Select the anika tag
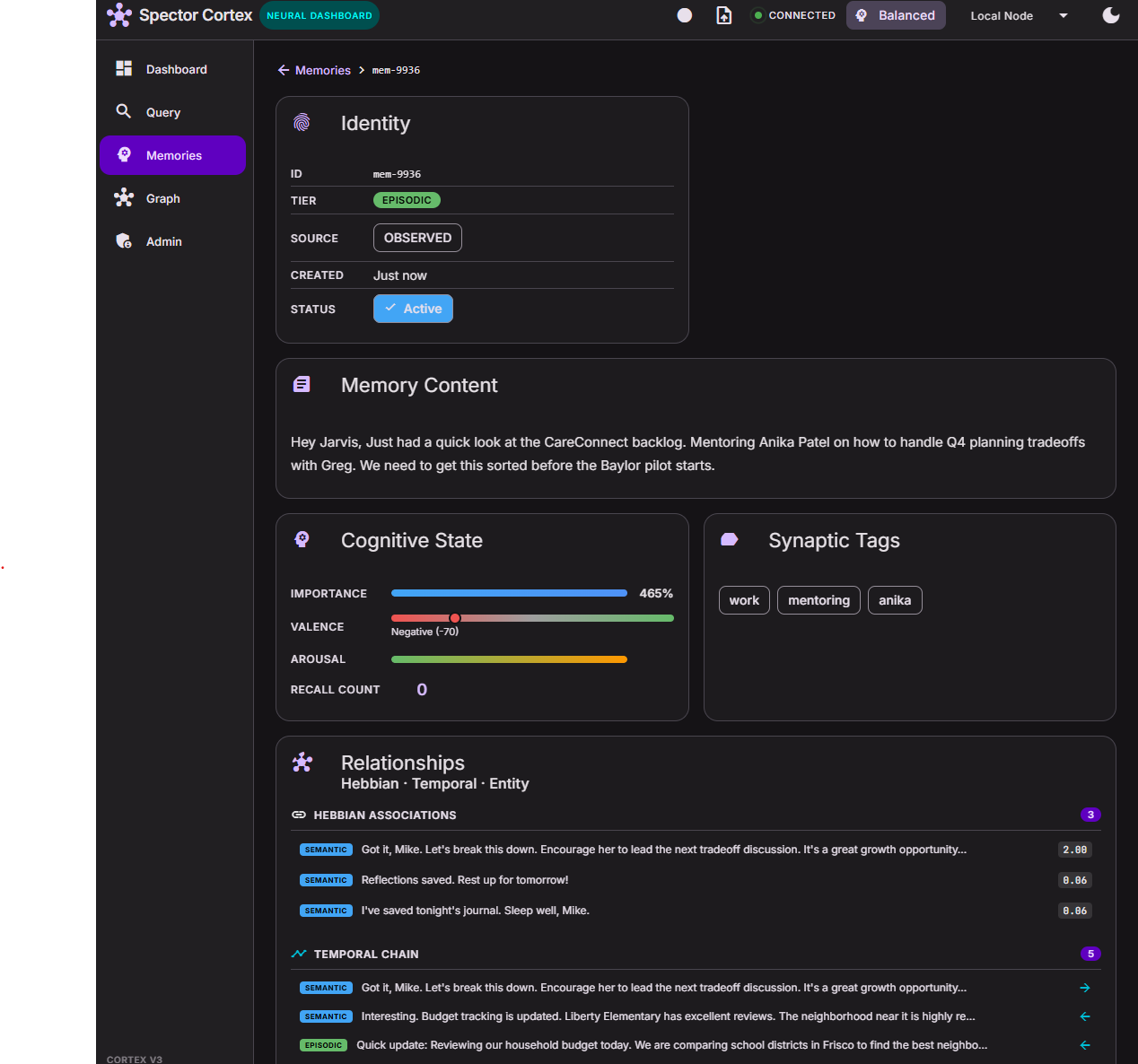This screenshot has height=1064, width=1138. (x=895, y=600)
